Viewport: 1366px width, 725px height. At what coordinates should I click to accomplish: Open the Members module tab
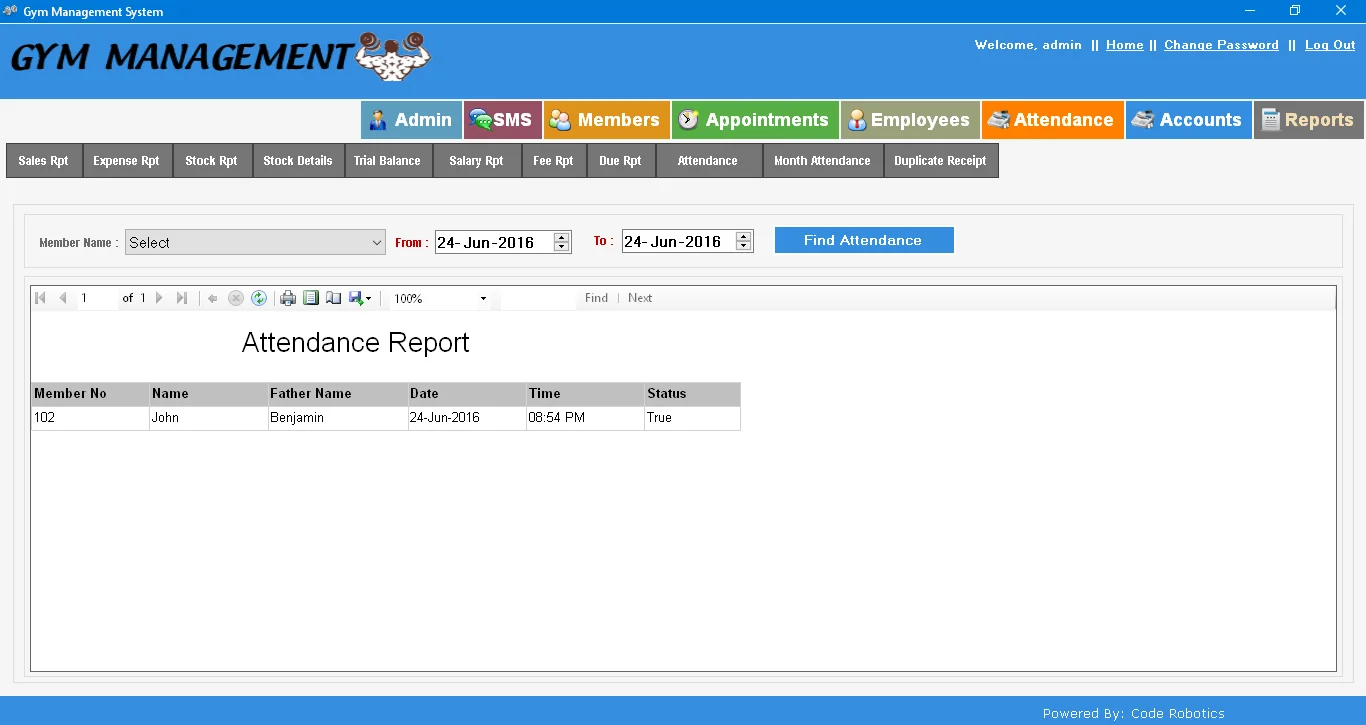607,120
